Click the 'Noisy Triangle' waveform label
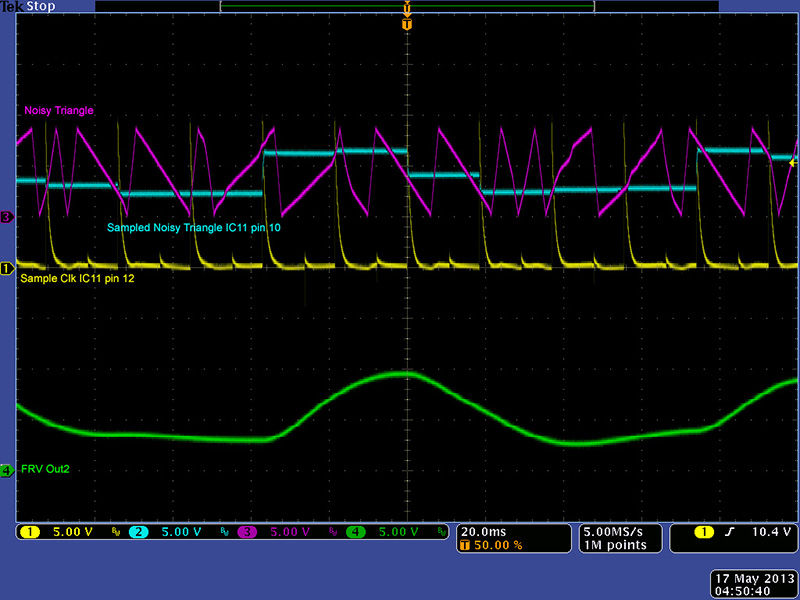The height and width of the screenshot is (600, 800). [x=59, y=111]
